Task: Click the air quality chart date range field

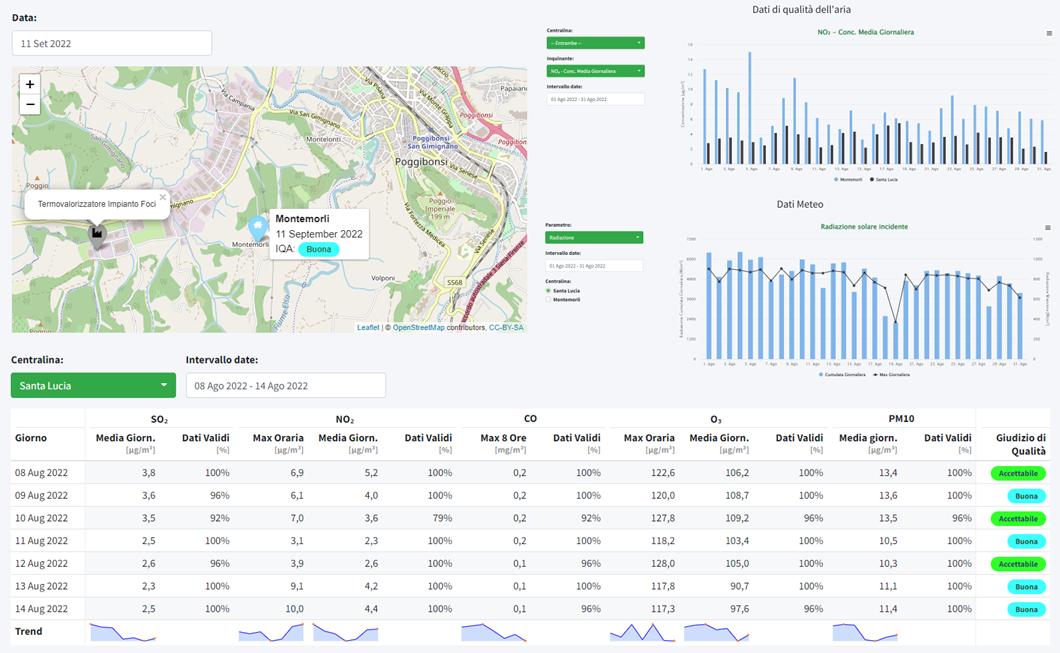Action: click(x=596, y=99)
